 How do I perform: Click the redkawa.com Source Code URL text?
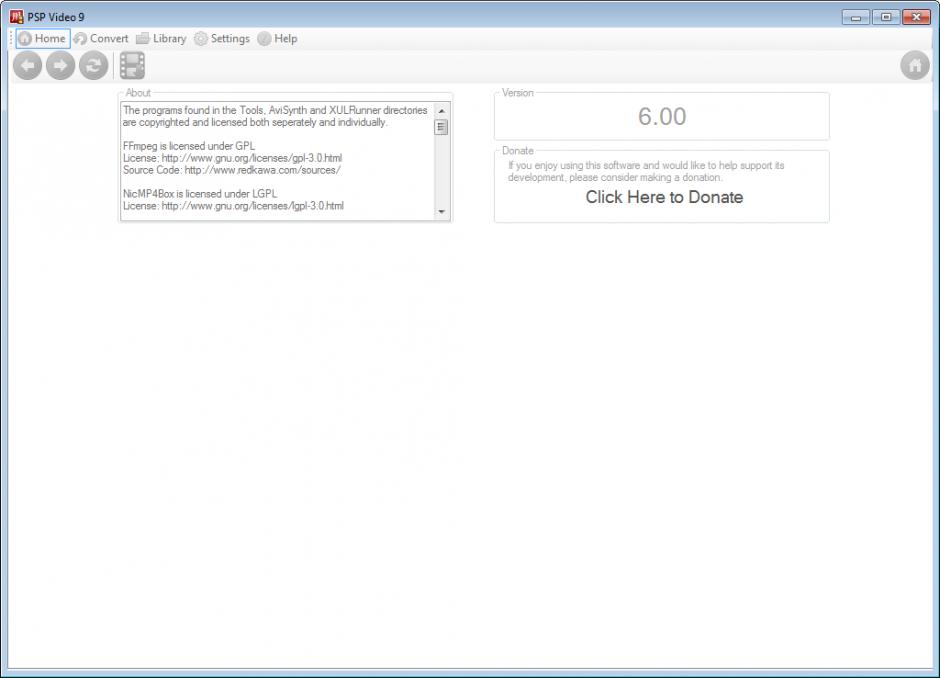263,170
